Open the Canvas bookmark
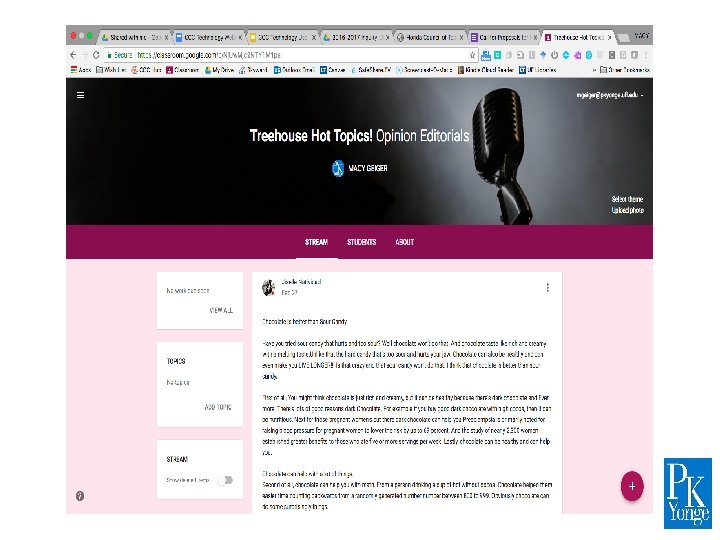 click(332, 70)
